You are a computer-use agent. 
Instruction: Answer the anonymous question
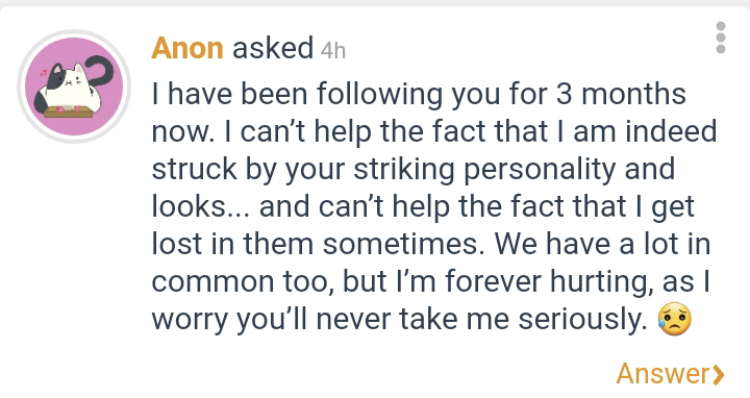point(670,374)
